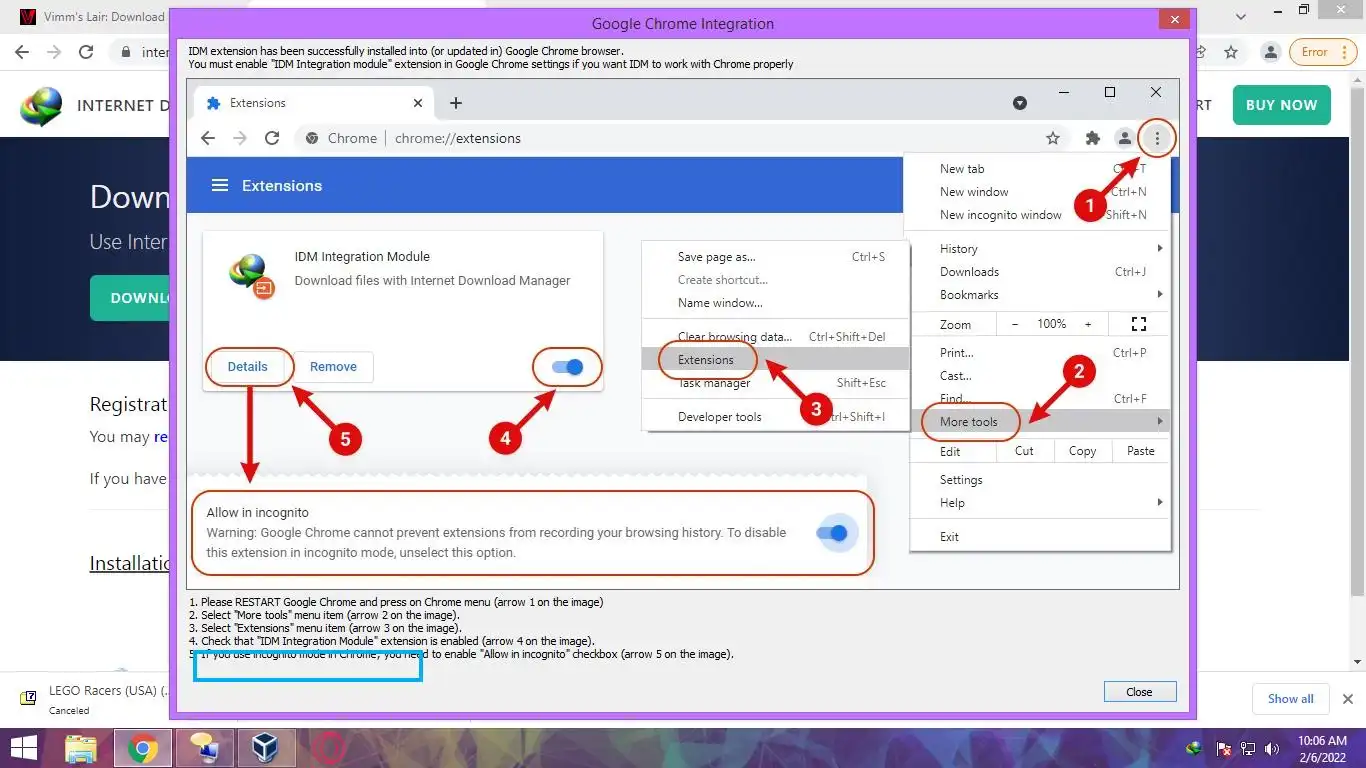The height and width of the screenshot is (768, 1366).
Task: Expand the Help submenu arrow
Action: click(1160, 502)
